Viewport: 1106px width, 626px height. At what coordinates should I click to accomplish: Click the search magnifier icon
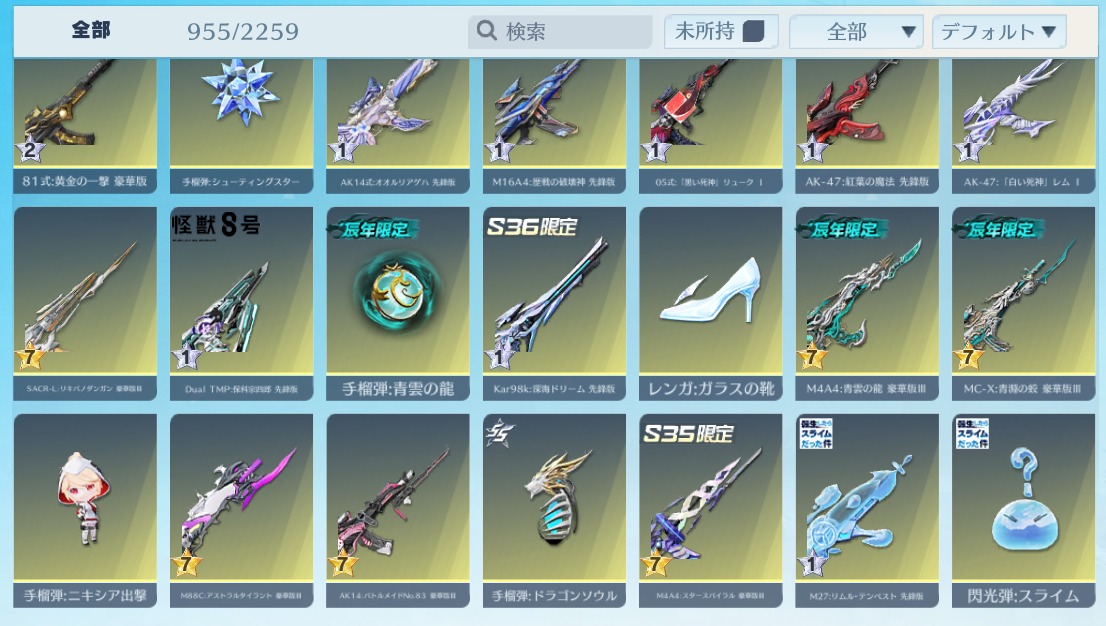click(x=487, y=30)
